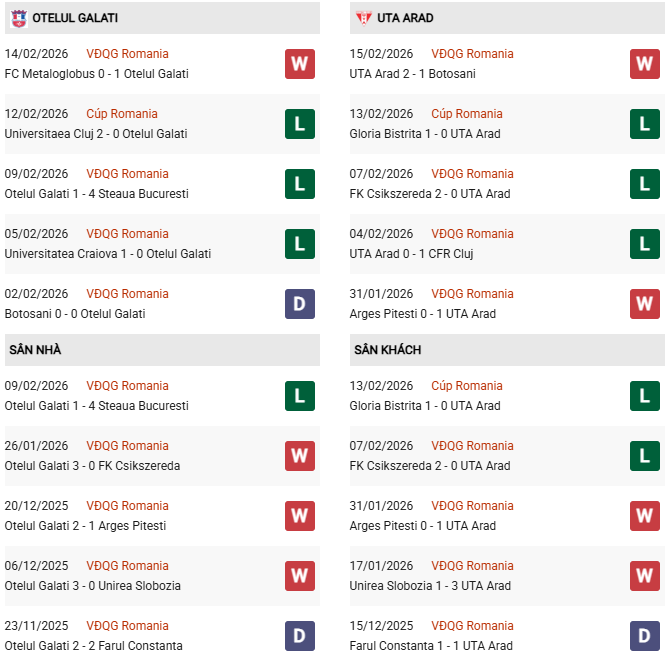
Task: Click L badge for Universitatea Craiova match
Action: [x=299, y=244]
